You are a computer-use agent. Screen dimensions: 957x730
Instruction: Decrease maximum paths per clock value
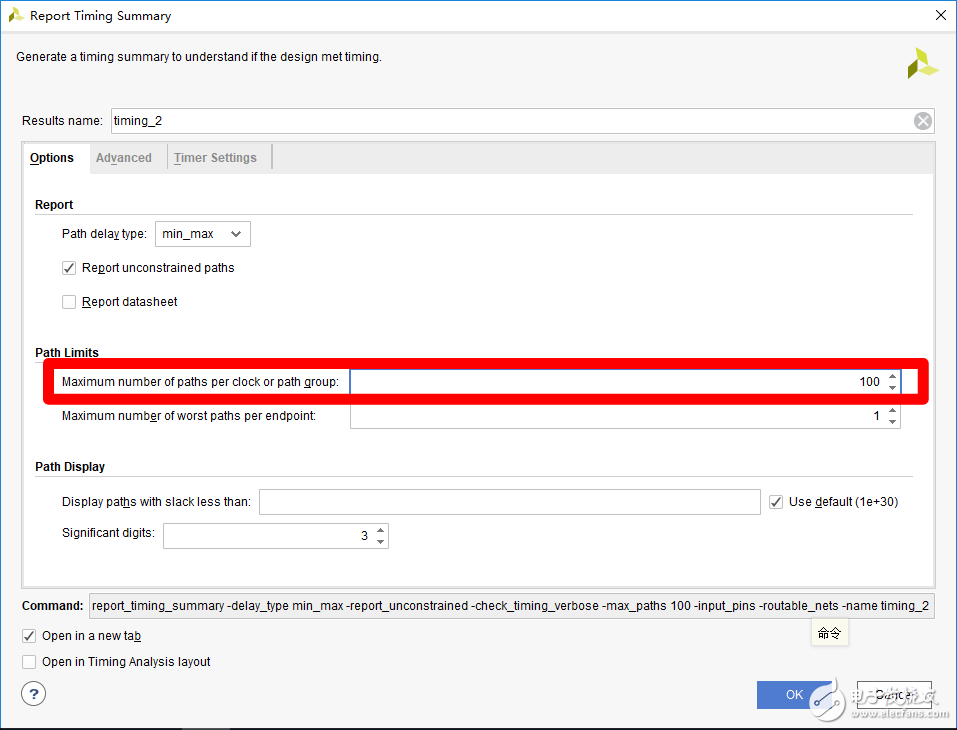893,388
